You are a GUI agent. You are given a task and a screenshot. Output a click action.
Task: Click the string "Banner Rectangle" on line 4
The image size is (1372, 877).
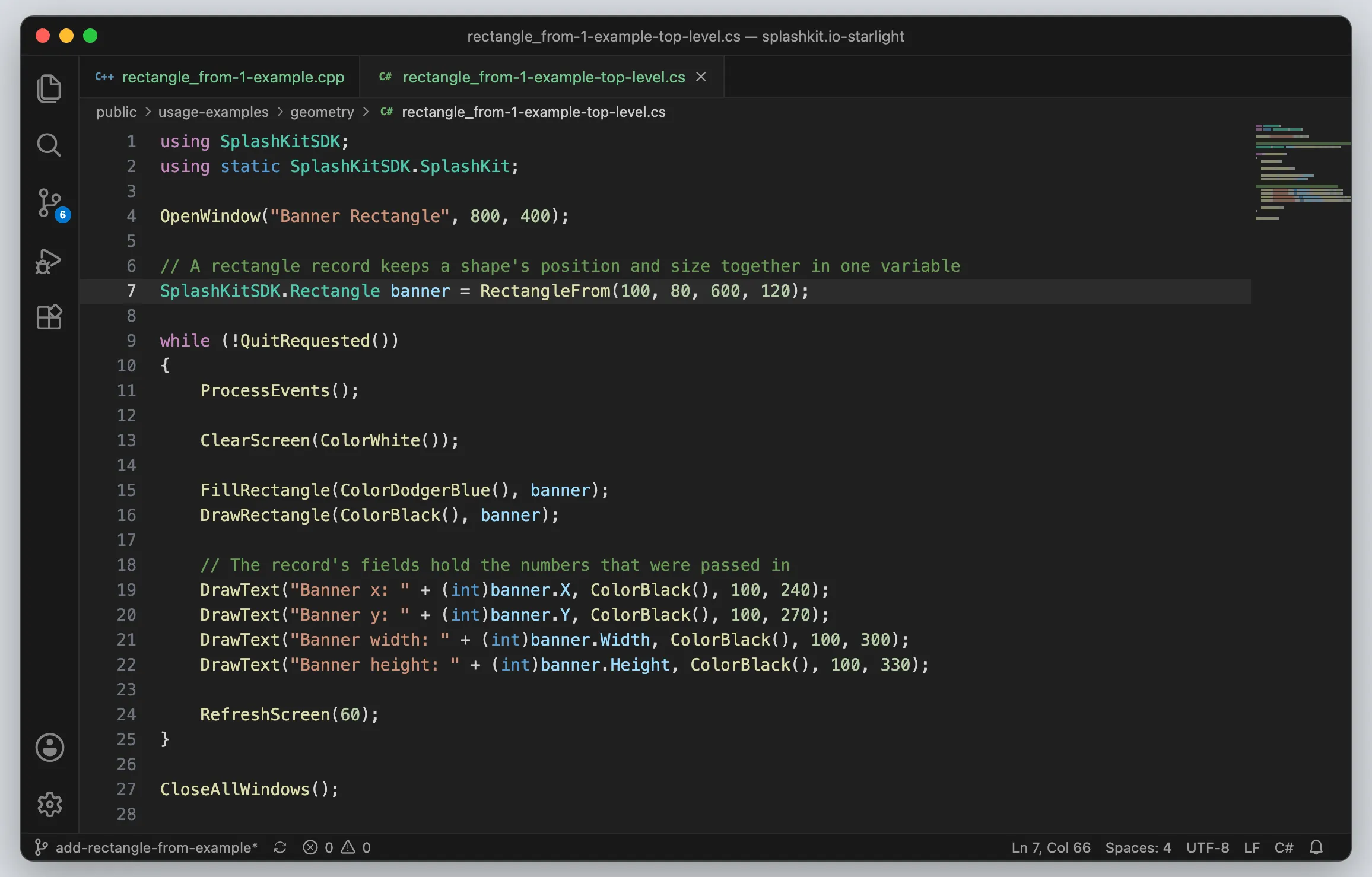(x=360, y=216)
